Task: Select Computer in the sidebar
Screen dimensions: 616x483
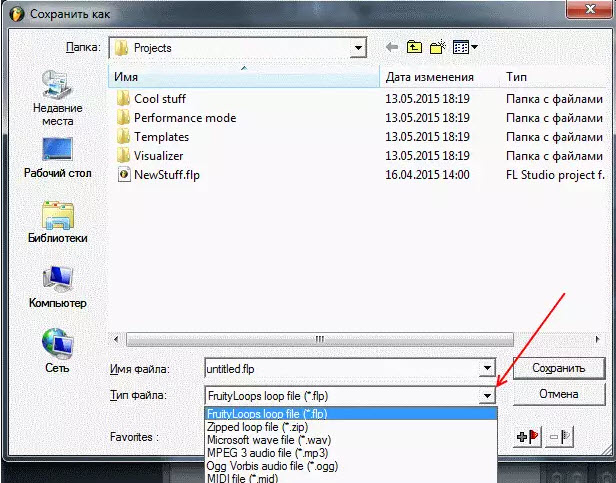Action: point(57,288)
